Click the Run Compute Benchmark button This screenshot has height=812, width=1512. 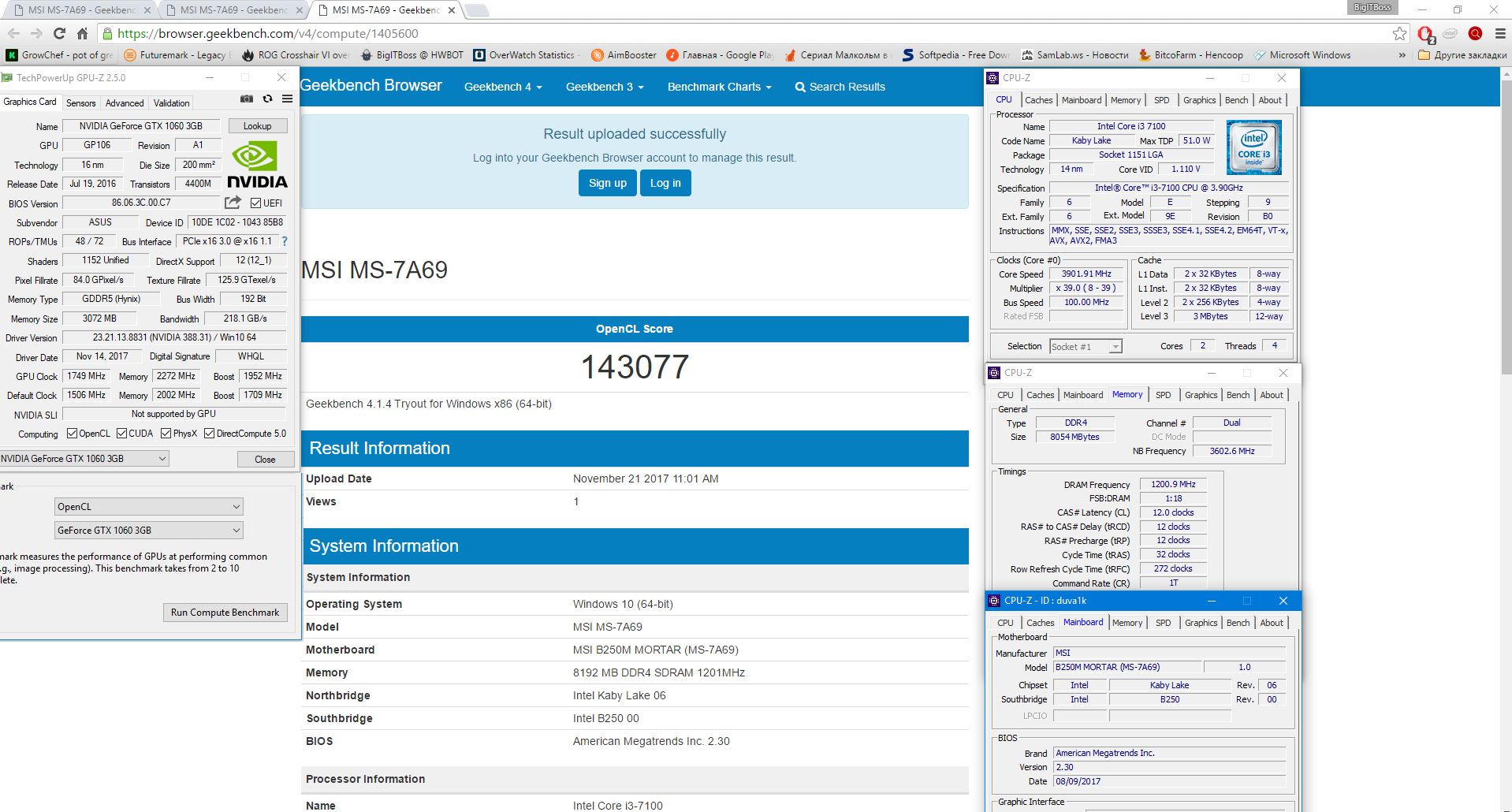[225, 613]
